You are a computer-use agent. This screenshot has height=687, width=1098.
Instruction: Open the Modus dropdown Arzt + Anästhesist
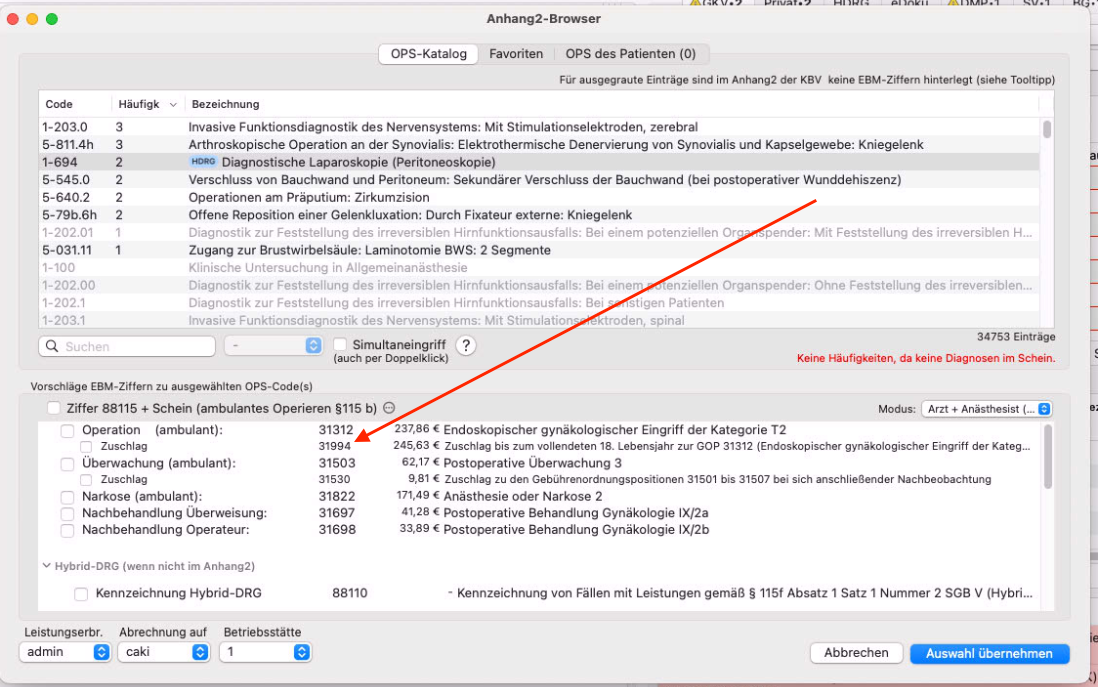click(987, 408)
